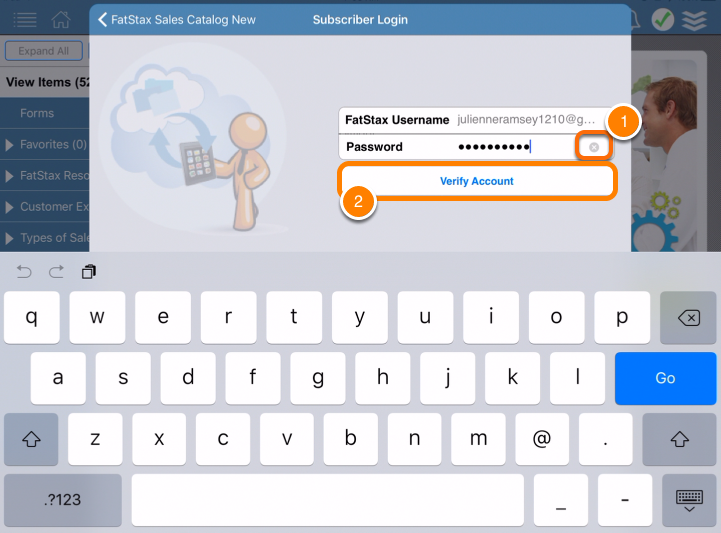Clear the Password field text
The image size is (721, 533).
[x=594, y=147]
